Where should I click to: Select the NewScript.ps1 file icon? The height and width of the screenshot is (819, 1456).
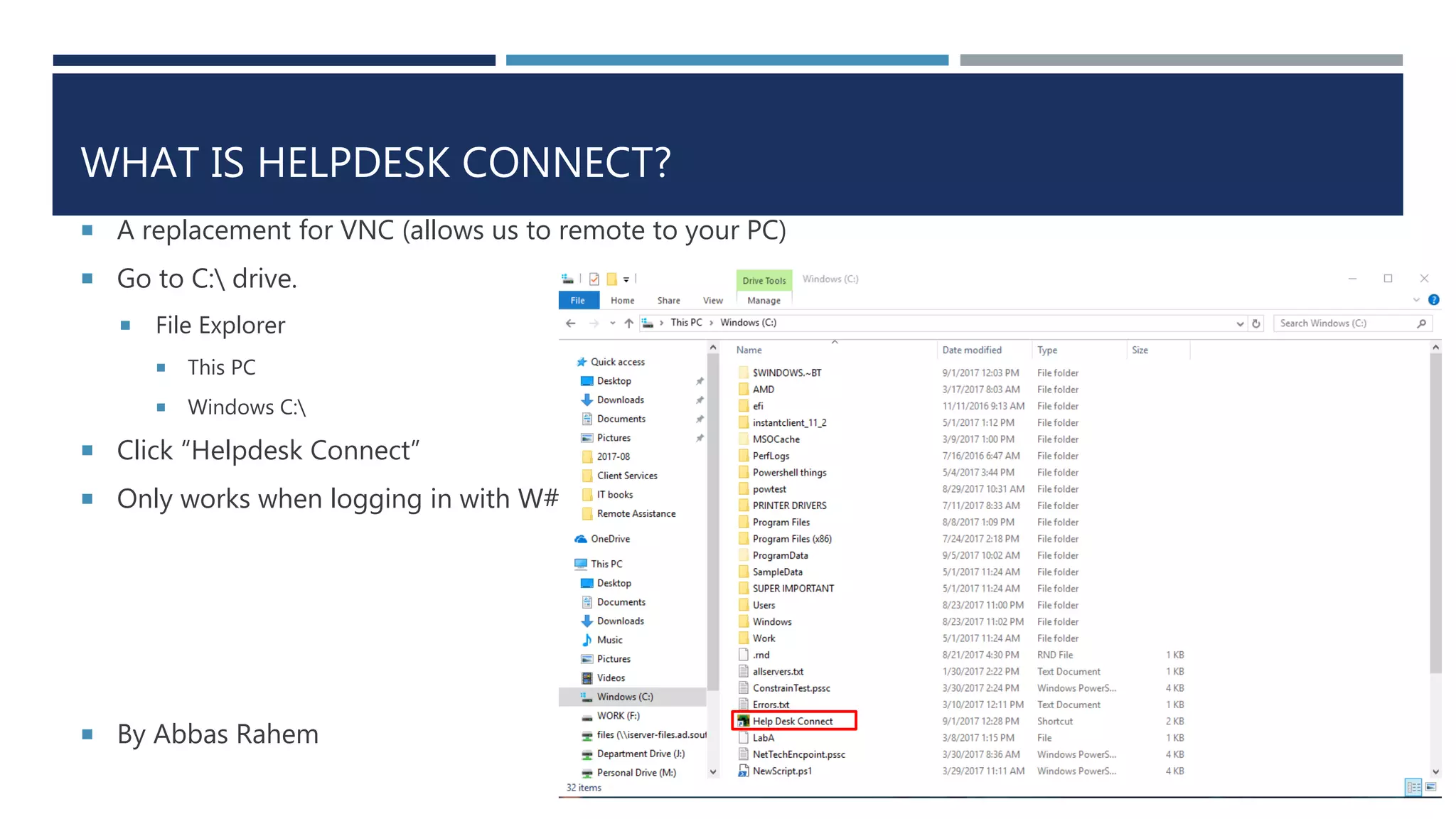tap(744, 771)
